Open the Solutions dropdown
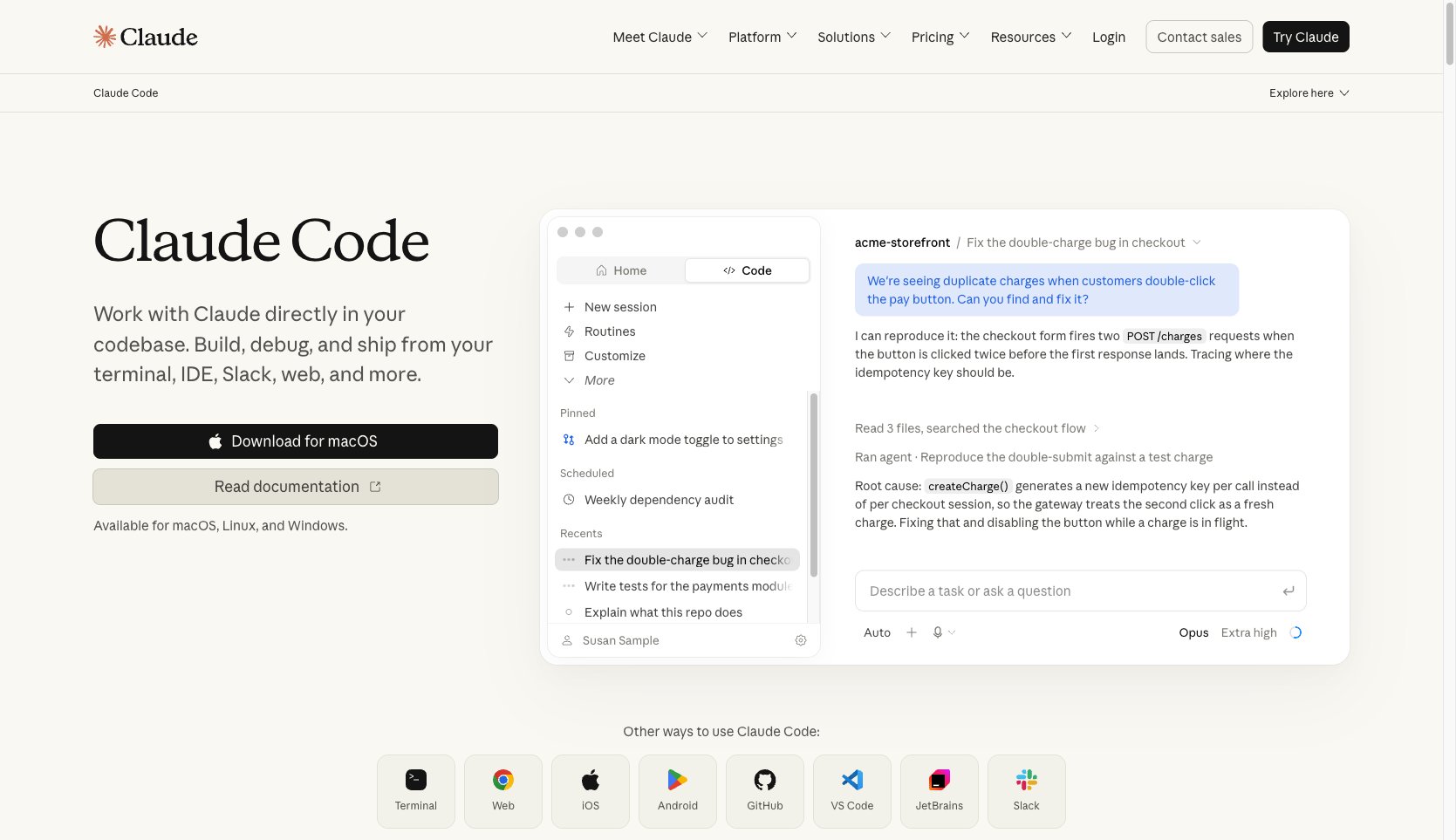This screenshot has width=1456, height=840. 854,37
